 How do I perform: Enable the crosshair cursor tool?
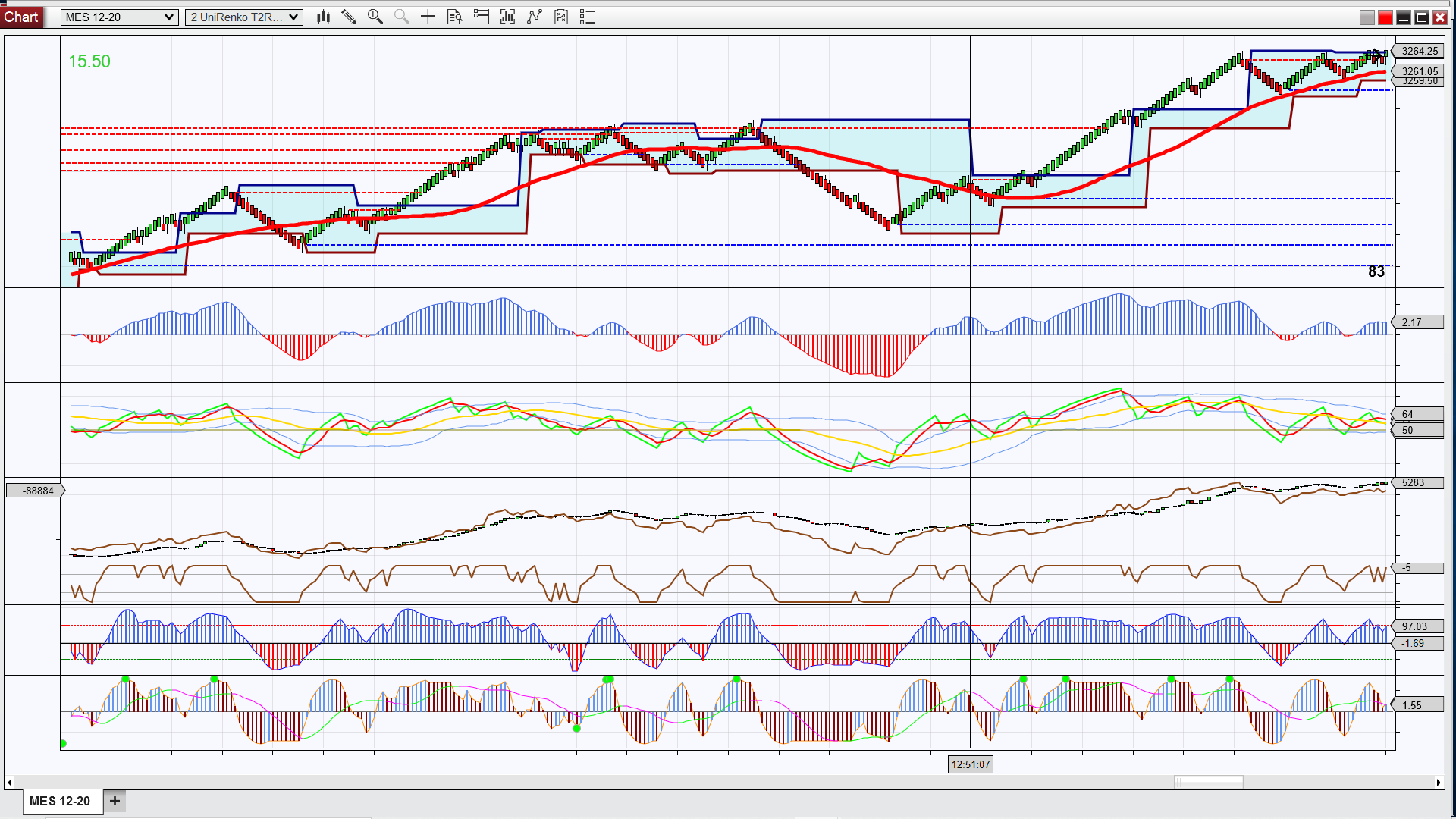tap(428, 17)
